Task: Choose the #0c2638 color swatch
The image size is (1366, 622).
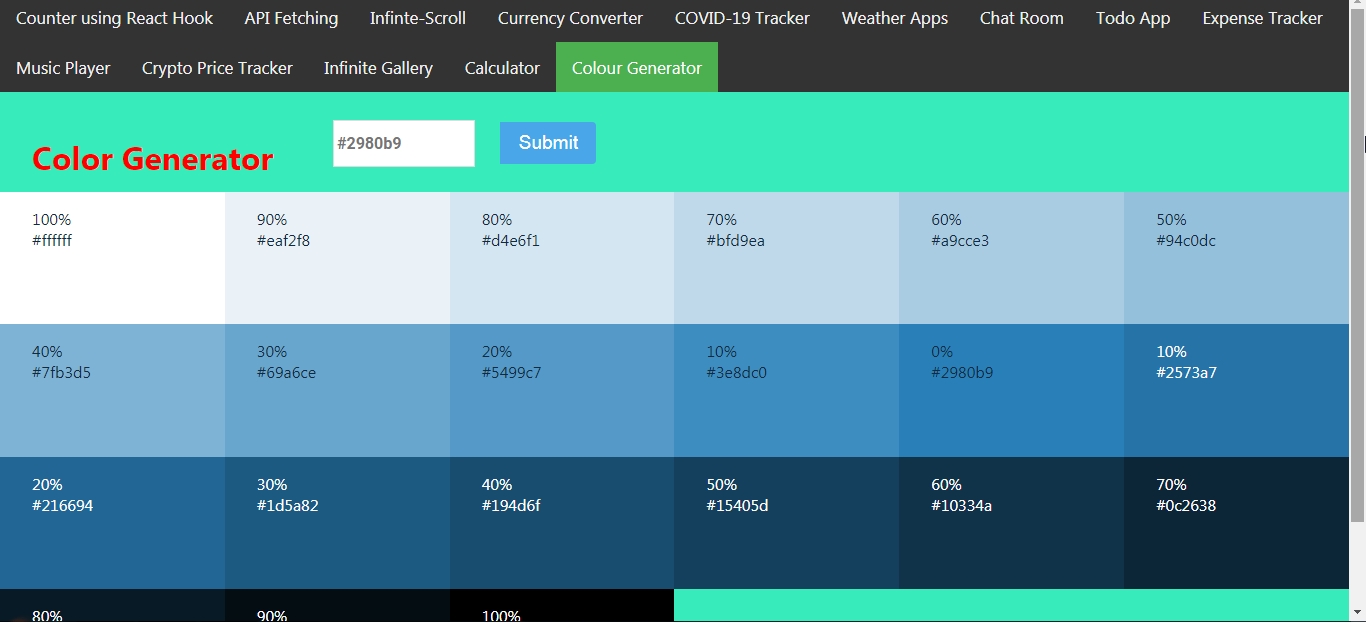Action: pyautogui.click(x=1236, y=523)
